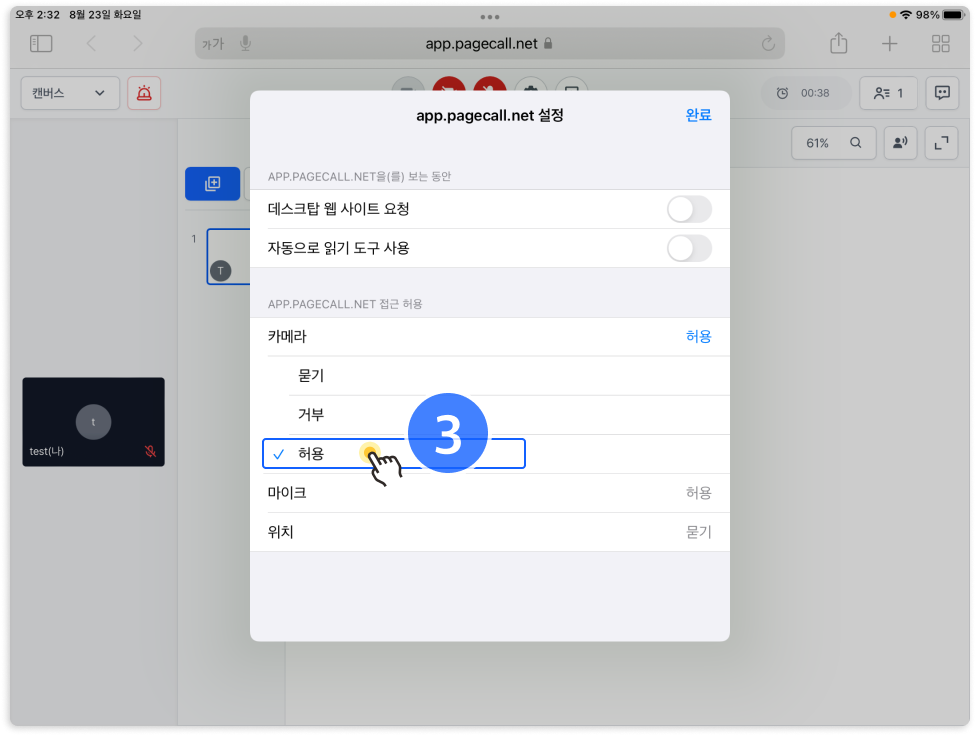Tap 완료 to close settings
This screenshot has height=736, width=976.
tap(698, 115)
